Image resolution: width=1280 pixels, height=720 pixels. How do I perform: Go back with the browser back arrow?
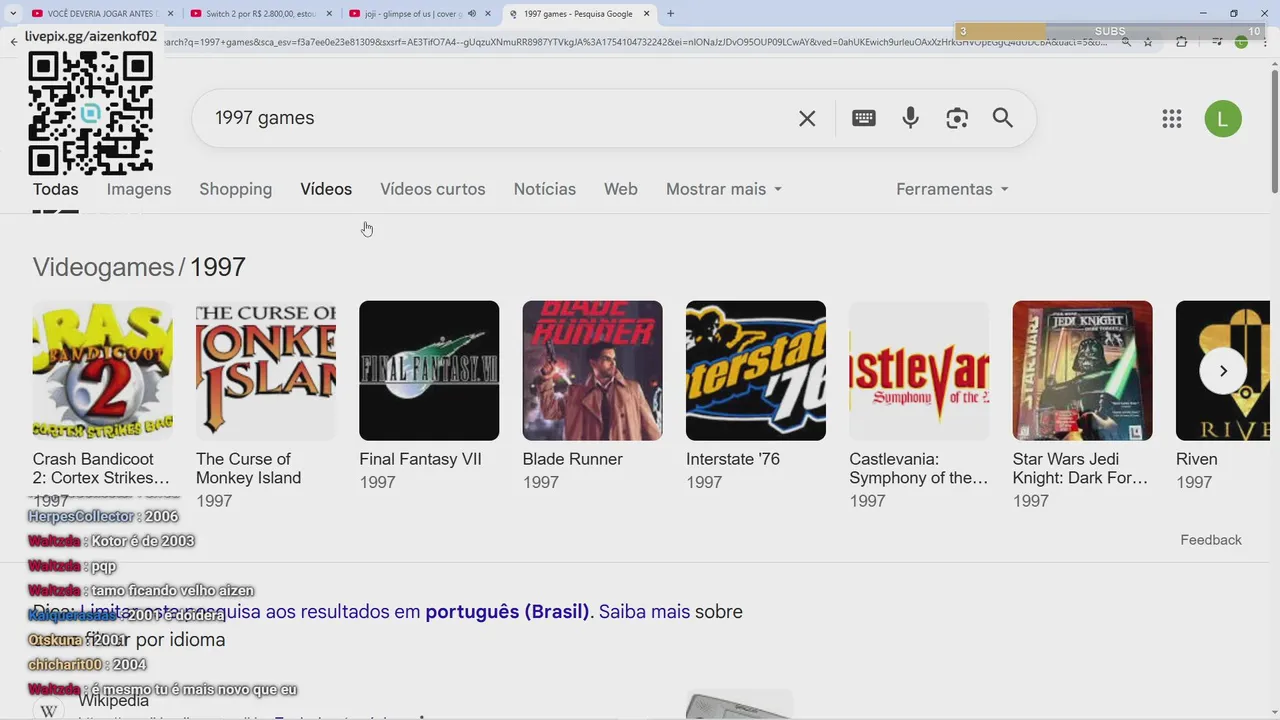click(13, 42)
